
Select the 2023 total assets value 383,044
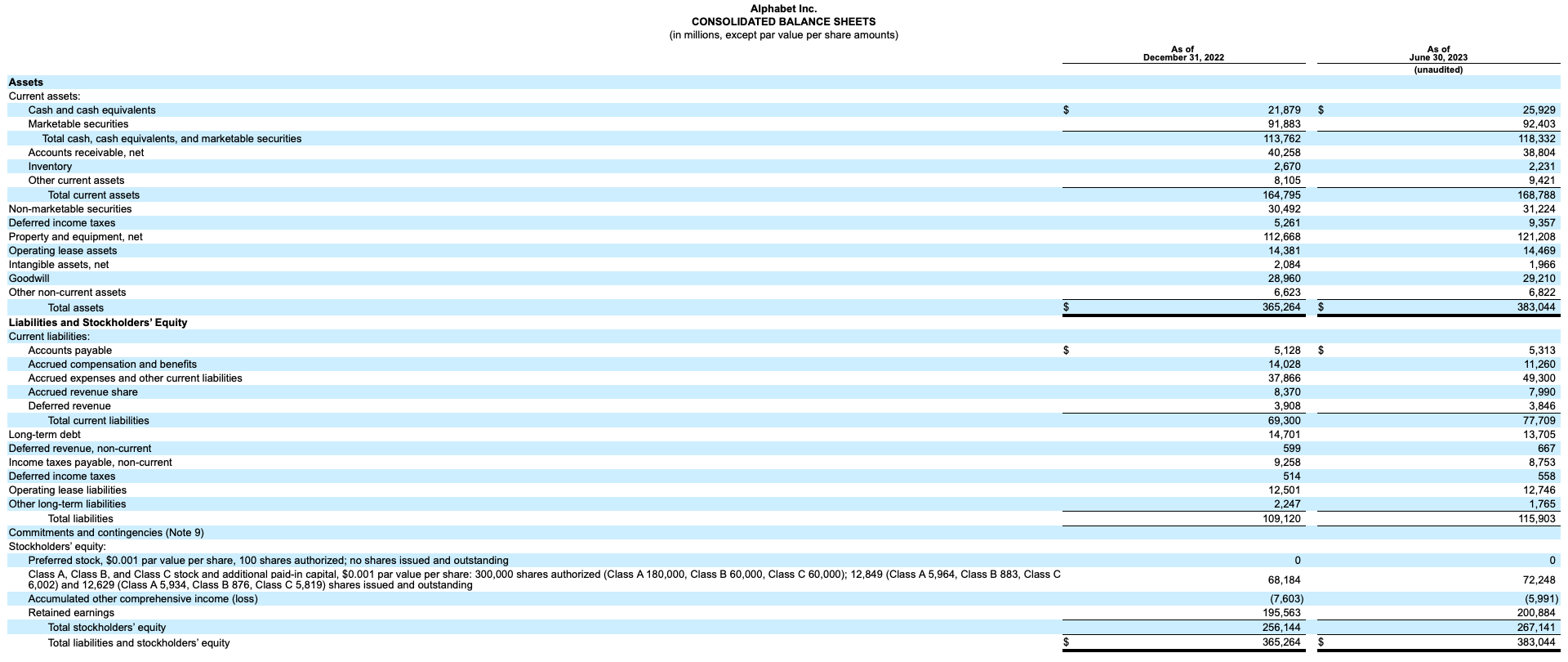click(1536, 308)
